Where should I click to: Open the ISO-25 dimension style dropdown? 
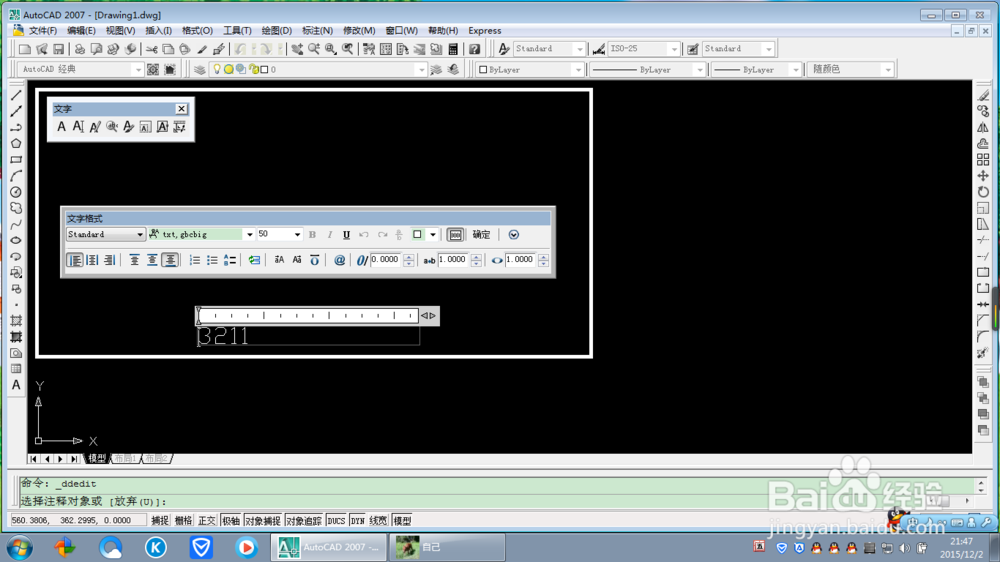coord(674,49)
